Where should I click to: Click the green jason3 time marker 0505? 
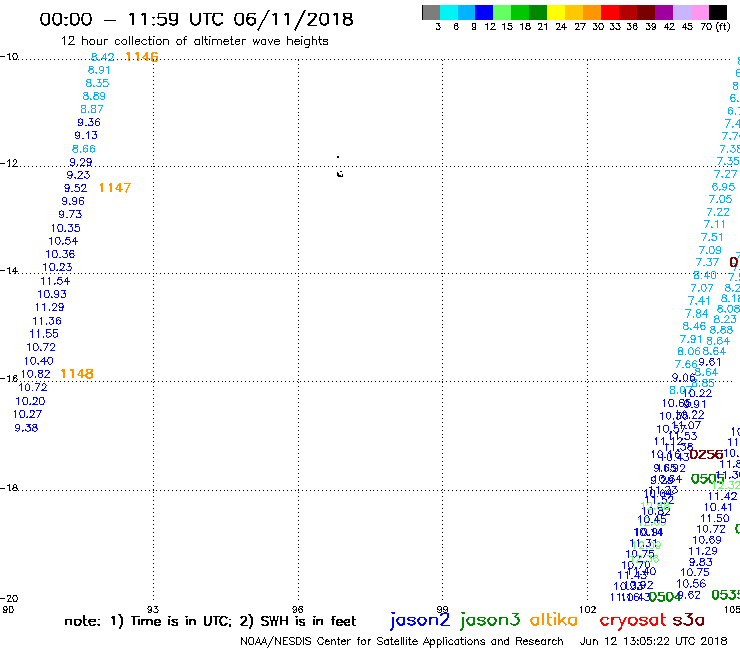707,479
